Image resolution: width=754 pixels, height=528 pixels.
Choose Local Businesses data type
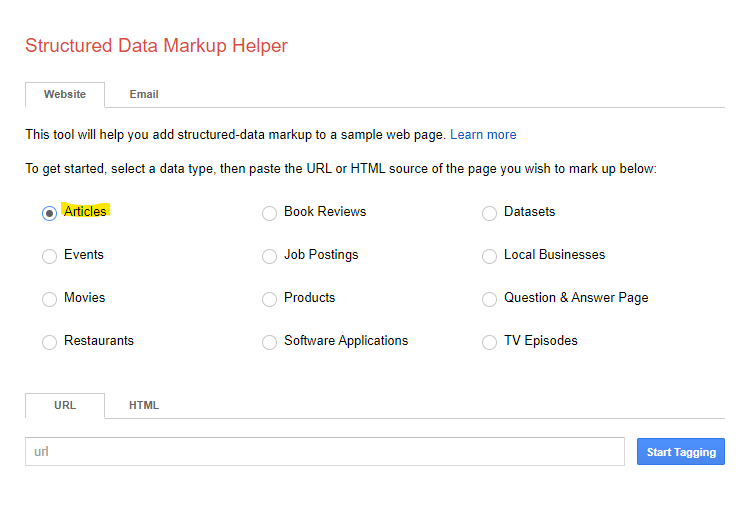(489, 256)
